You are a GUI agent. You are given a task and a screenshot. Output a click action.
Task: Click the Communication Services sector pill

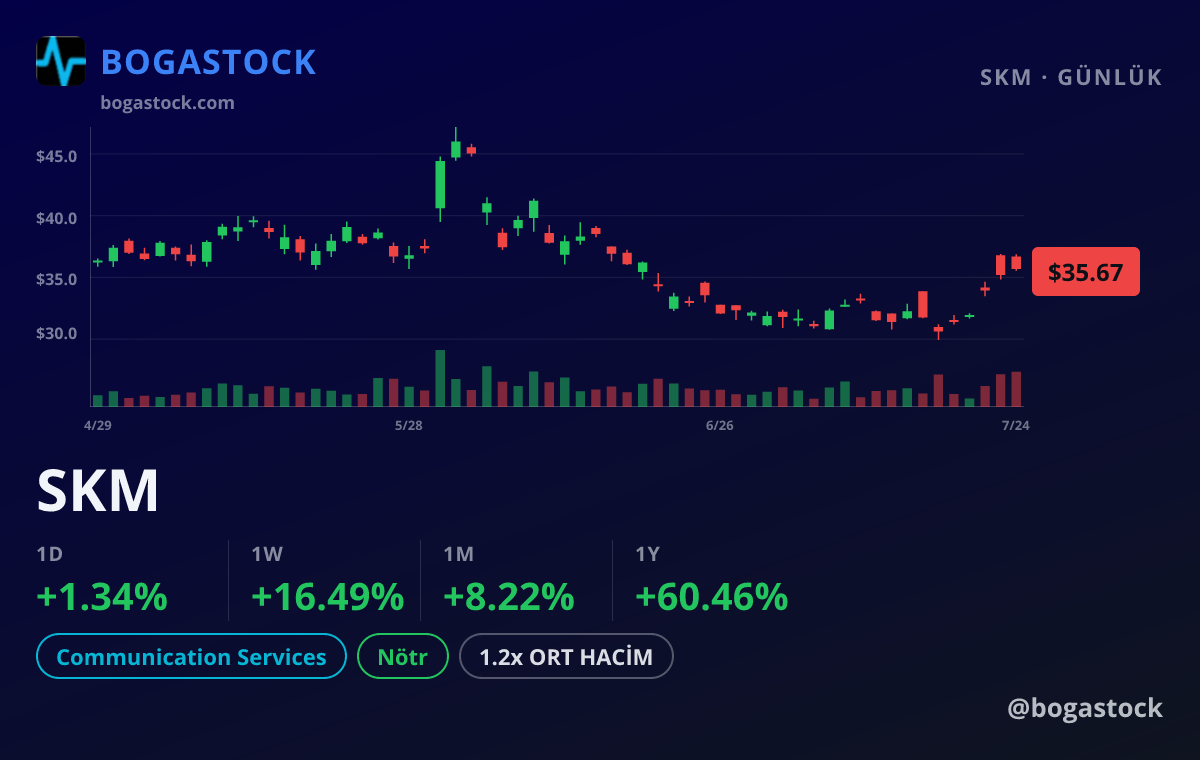coord(191,657)
